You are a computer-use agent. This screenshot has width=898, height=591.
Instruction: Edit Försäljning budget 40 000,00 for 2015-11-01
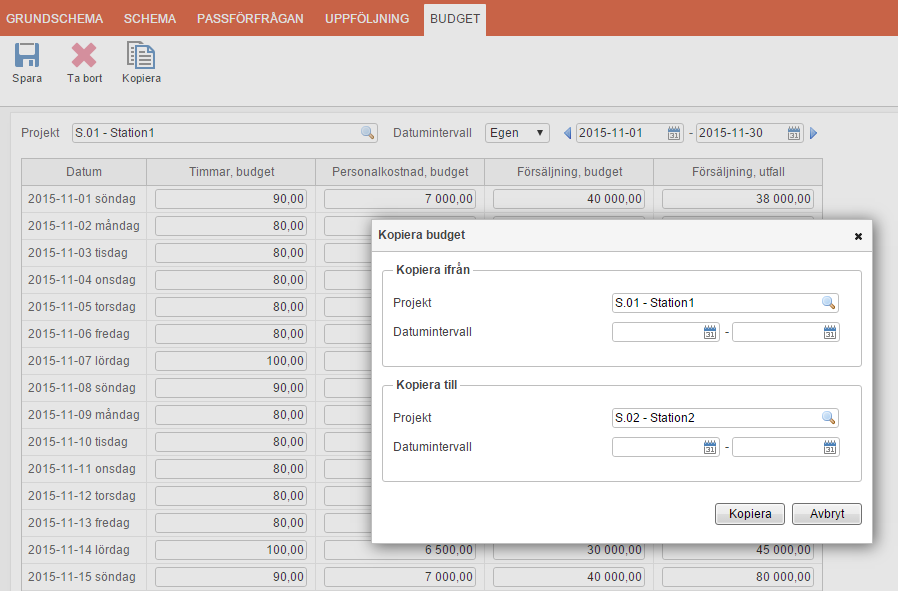(x=569, y=199)
